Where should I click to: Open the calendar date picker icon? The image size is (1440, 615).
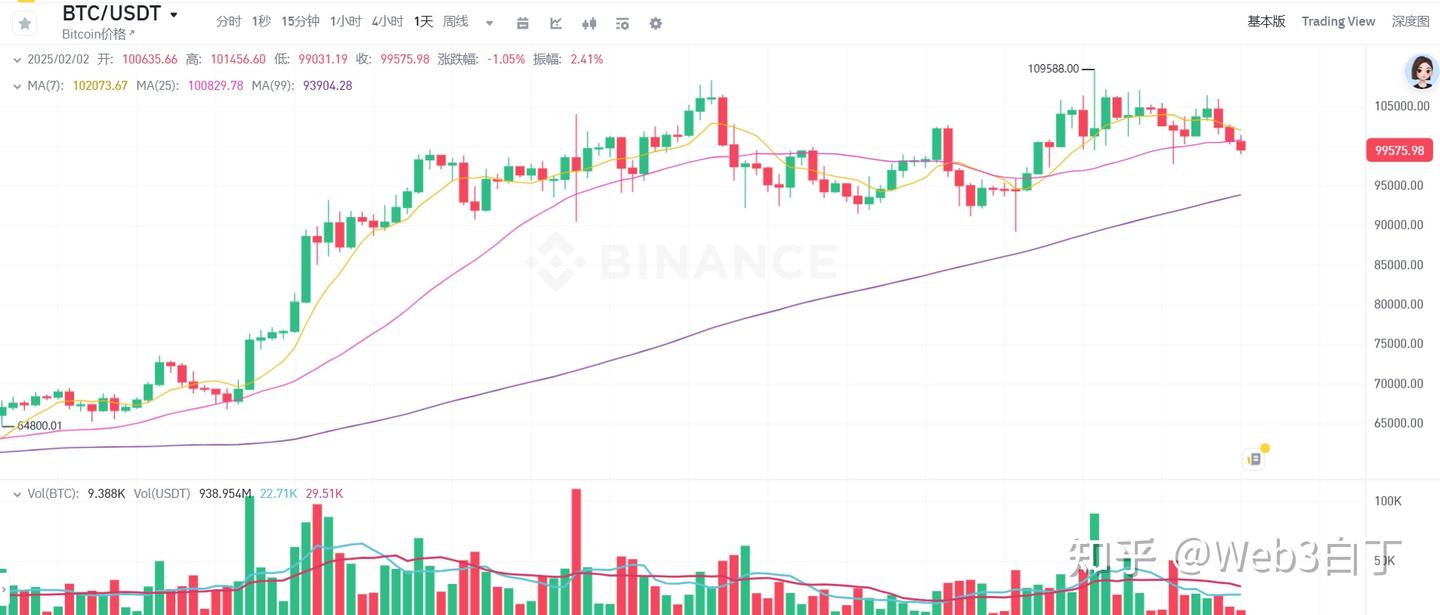[x=523, y=22]
